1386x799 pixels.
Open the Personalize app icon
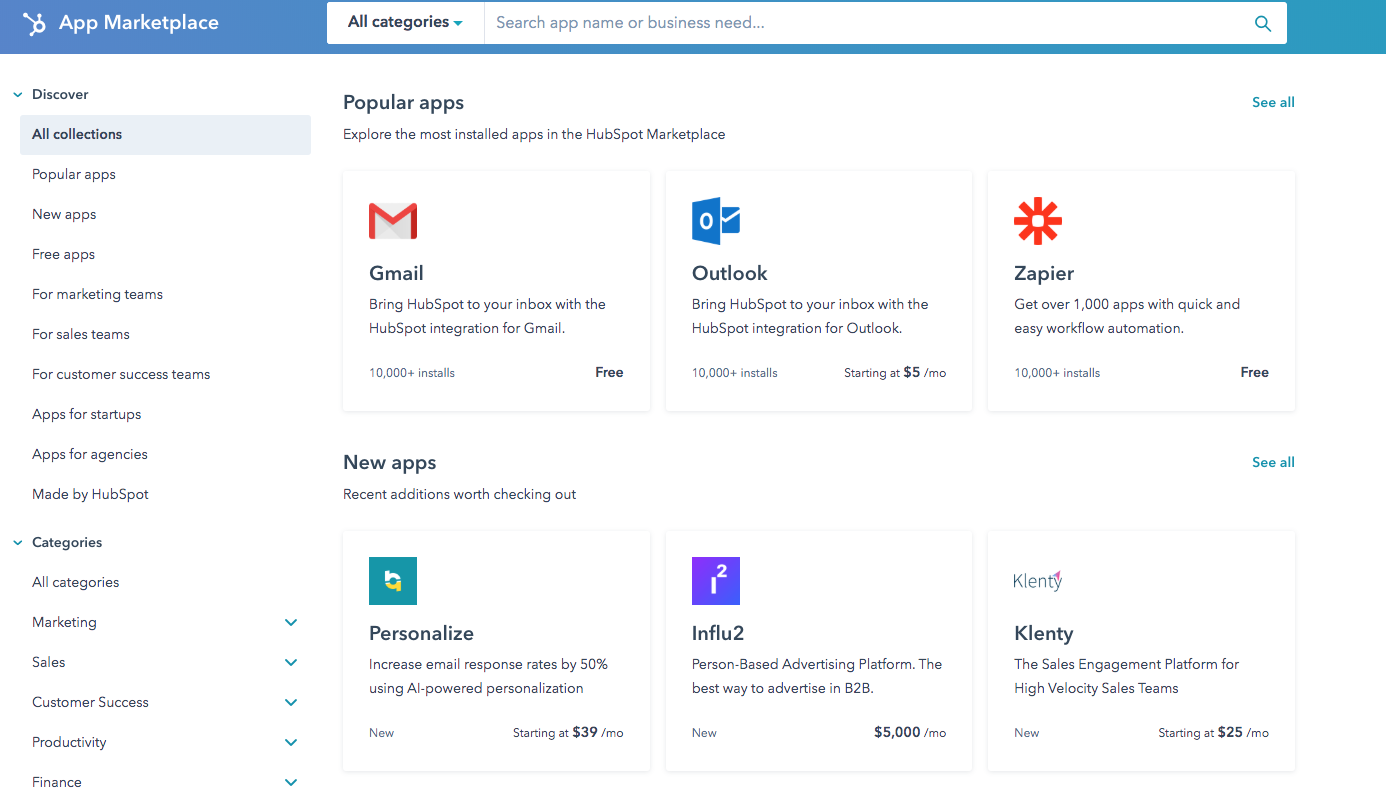pyautogui.click(x=393, y=581)
